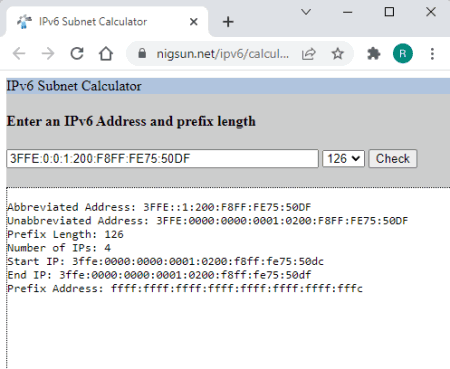Click the Unabbreviated Address result line

point(207,221)
